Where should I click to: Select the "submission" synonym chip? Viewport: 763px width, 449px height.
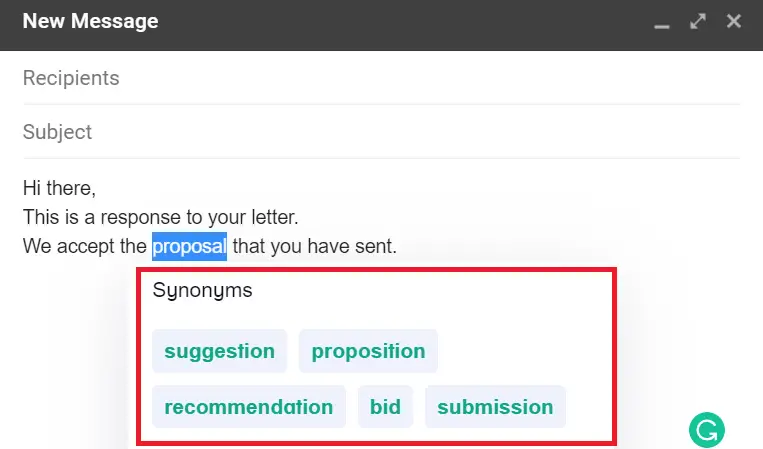tap(495, 407)
